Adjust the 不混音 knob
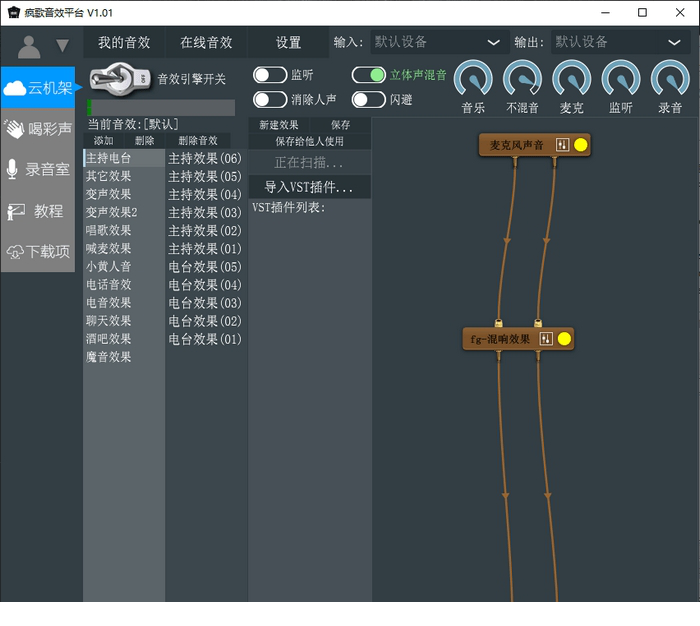 tap(522, 79)
